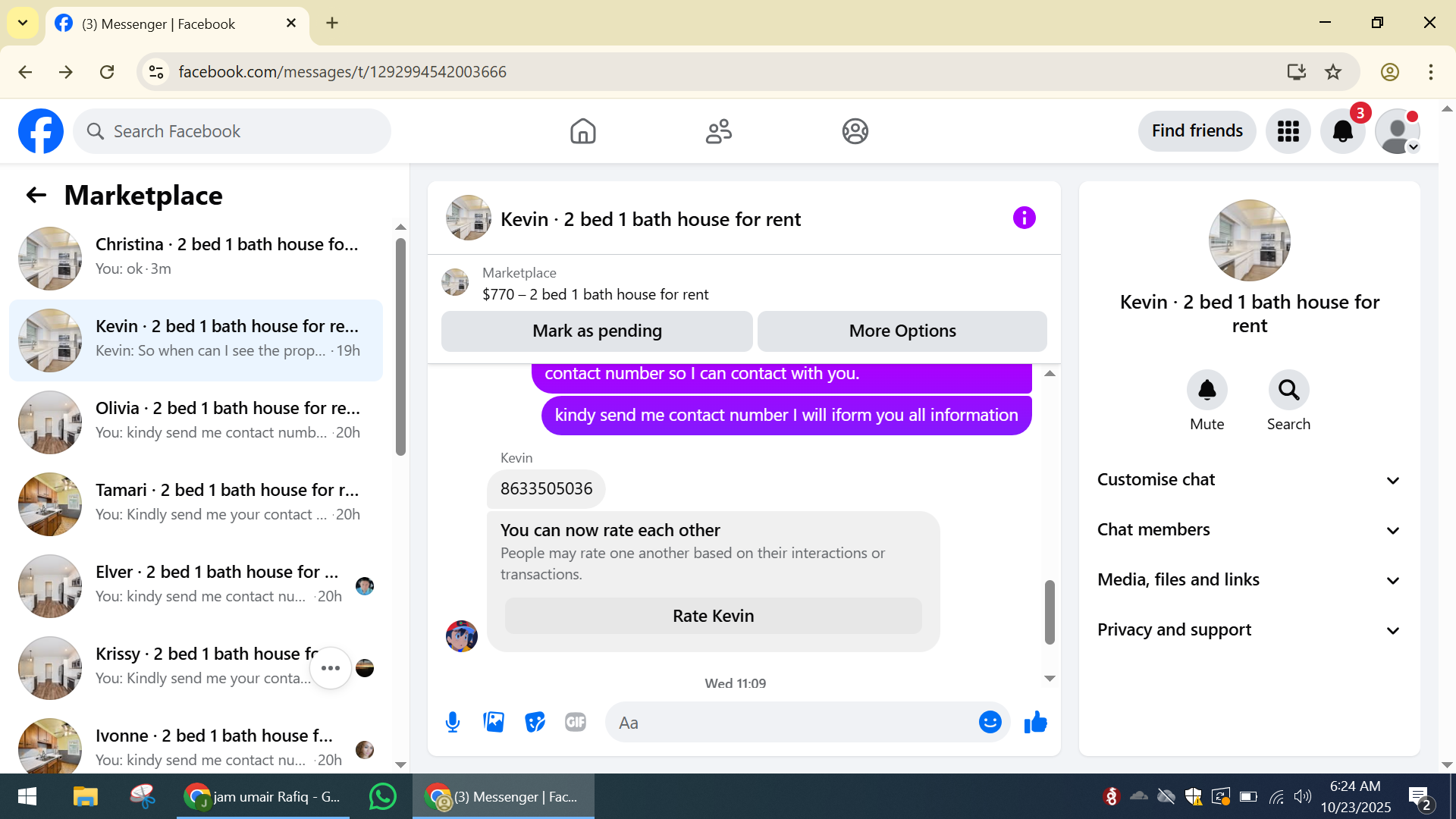Image resolution: width=1456 pixels, height=819 pixels.
Task: Mute the Kevin conversation
Action: pyautogui.click(x=1207, y=391)
